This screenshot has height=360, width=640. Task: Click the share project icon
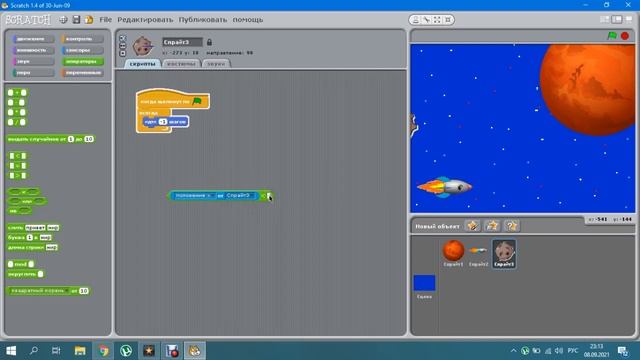tap(89, 20)
